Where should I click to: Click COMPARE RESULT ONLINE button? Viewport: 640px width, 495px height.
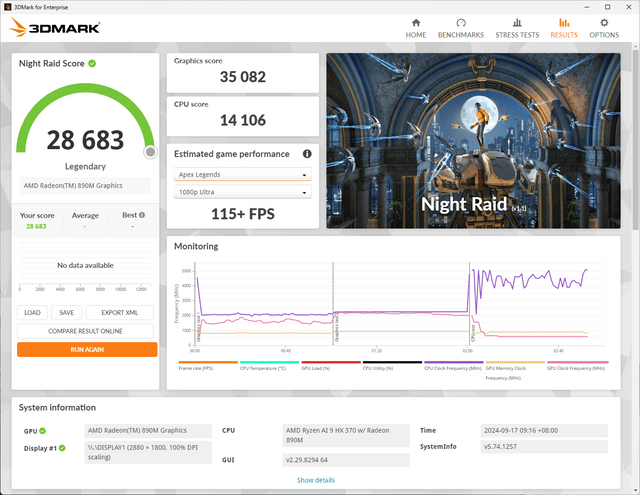pos(85,331)
